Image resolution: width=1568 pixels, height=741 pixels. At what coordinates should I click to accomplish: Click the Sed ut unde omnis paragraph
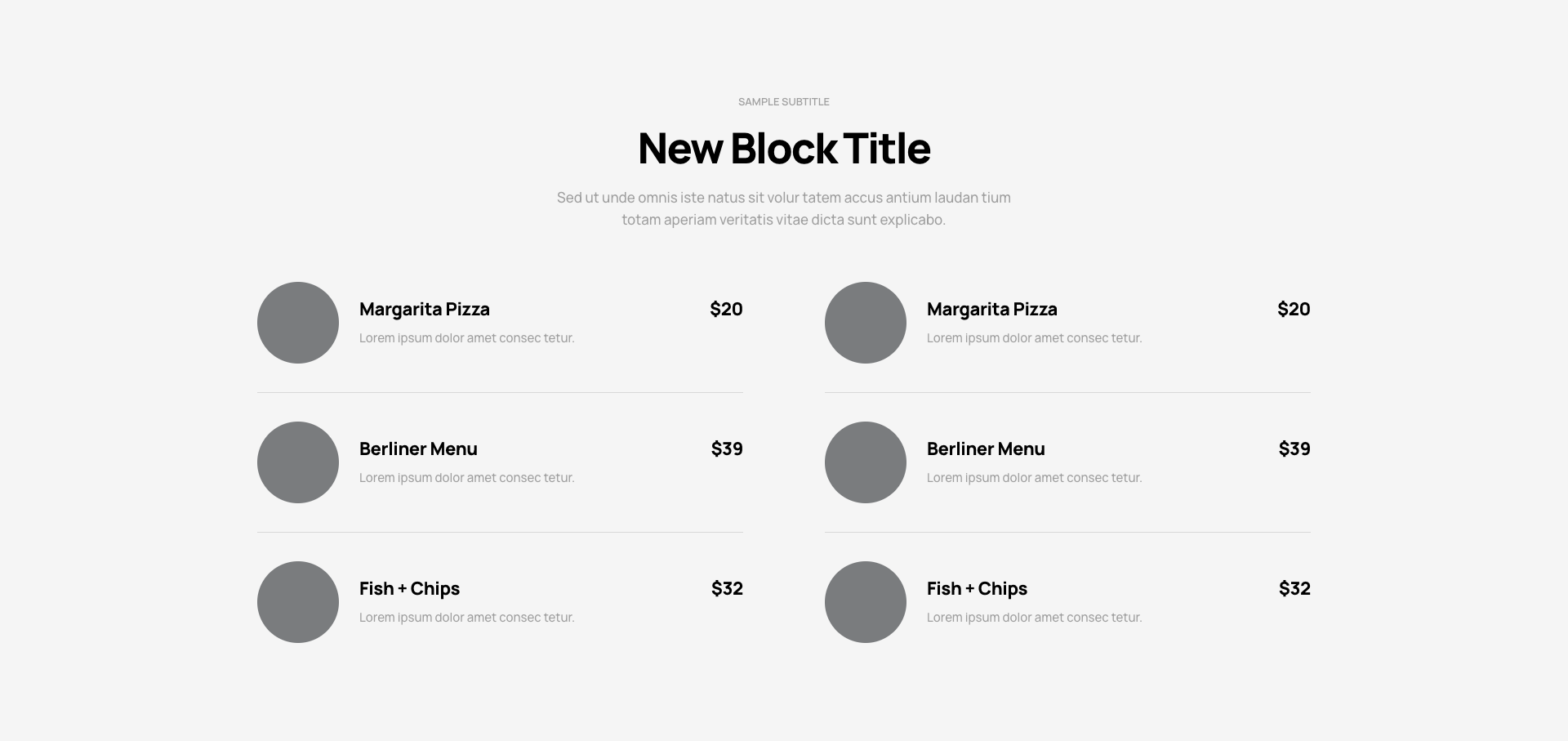click(784, 208)
